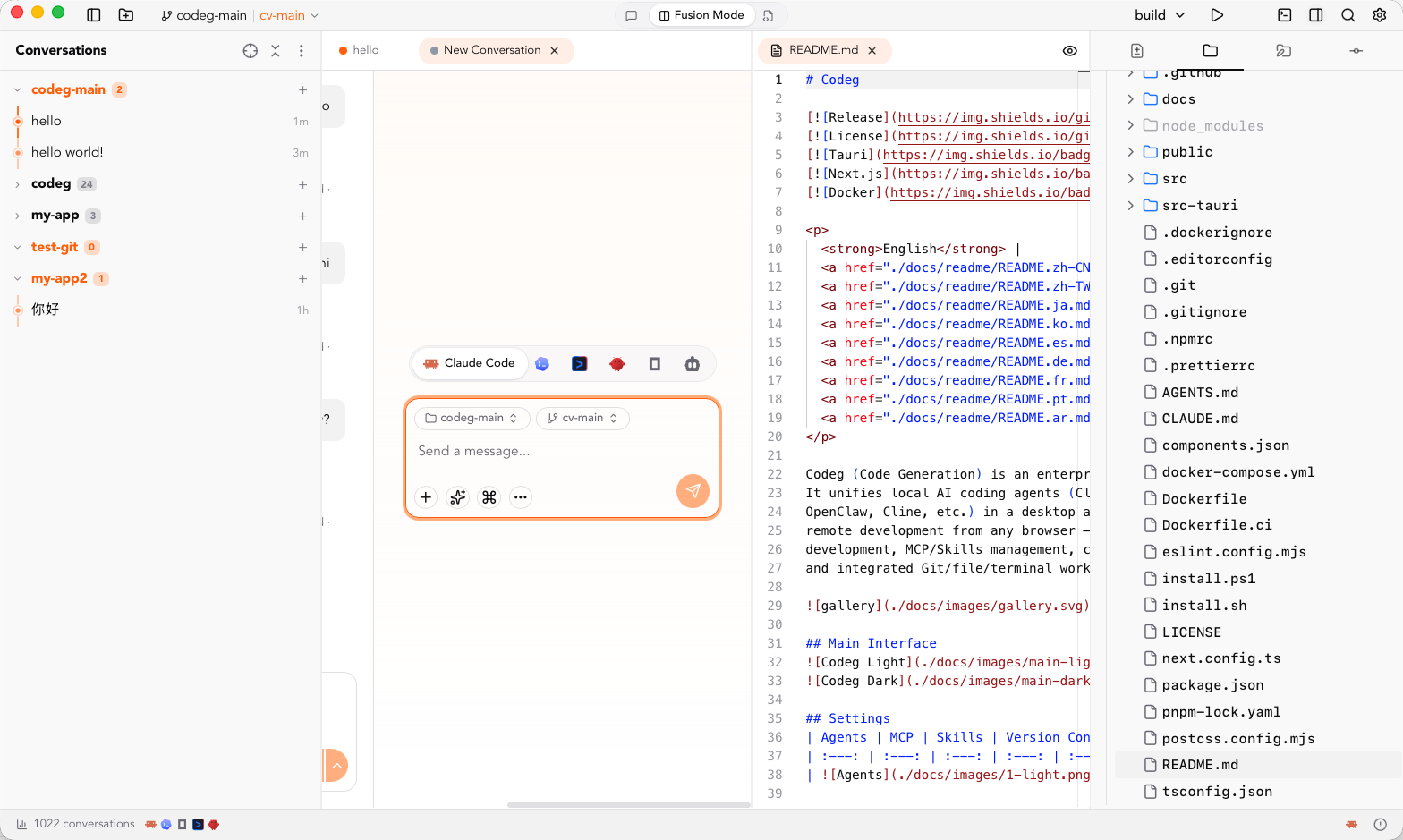This screenshot has height=840, width=1403.
Task: Toggle the left sidebar panel icon
Action: [94, 15]
